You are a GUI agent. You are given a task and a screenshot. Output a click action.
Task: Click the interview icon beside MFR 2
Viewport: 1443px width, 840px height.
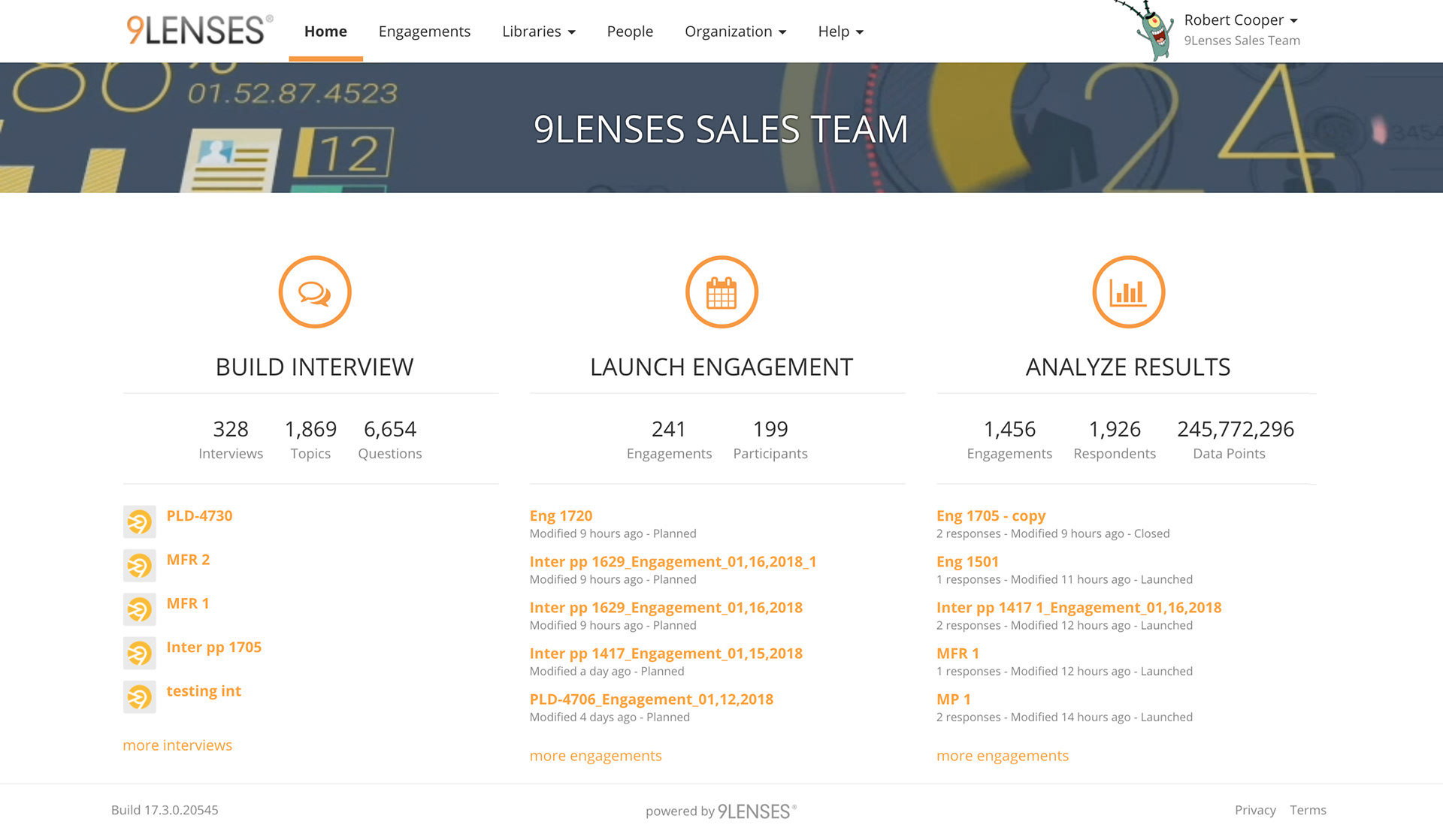tap(140, 565)
